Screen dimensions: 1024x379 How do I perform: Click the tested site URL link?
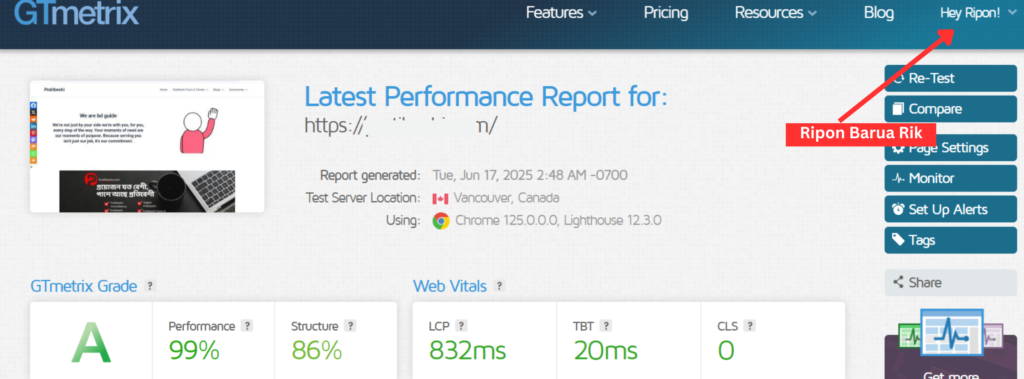pyautogui.click(x=402, y=124)
